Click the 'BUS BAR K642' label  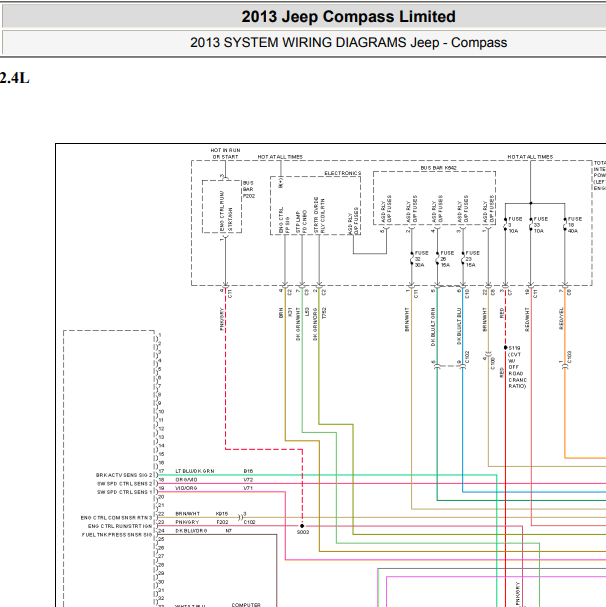pyautogui.click(x=439, y=168)
